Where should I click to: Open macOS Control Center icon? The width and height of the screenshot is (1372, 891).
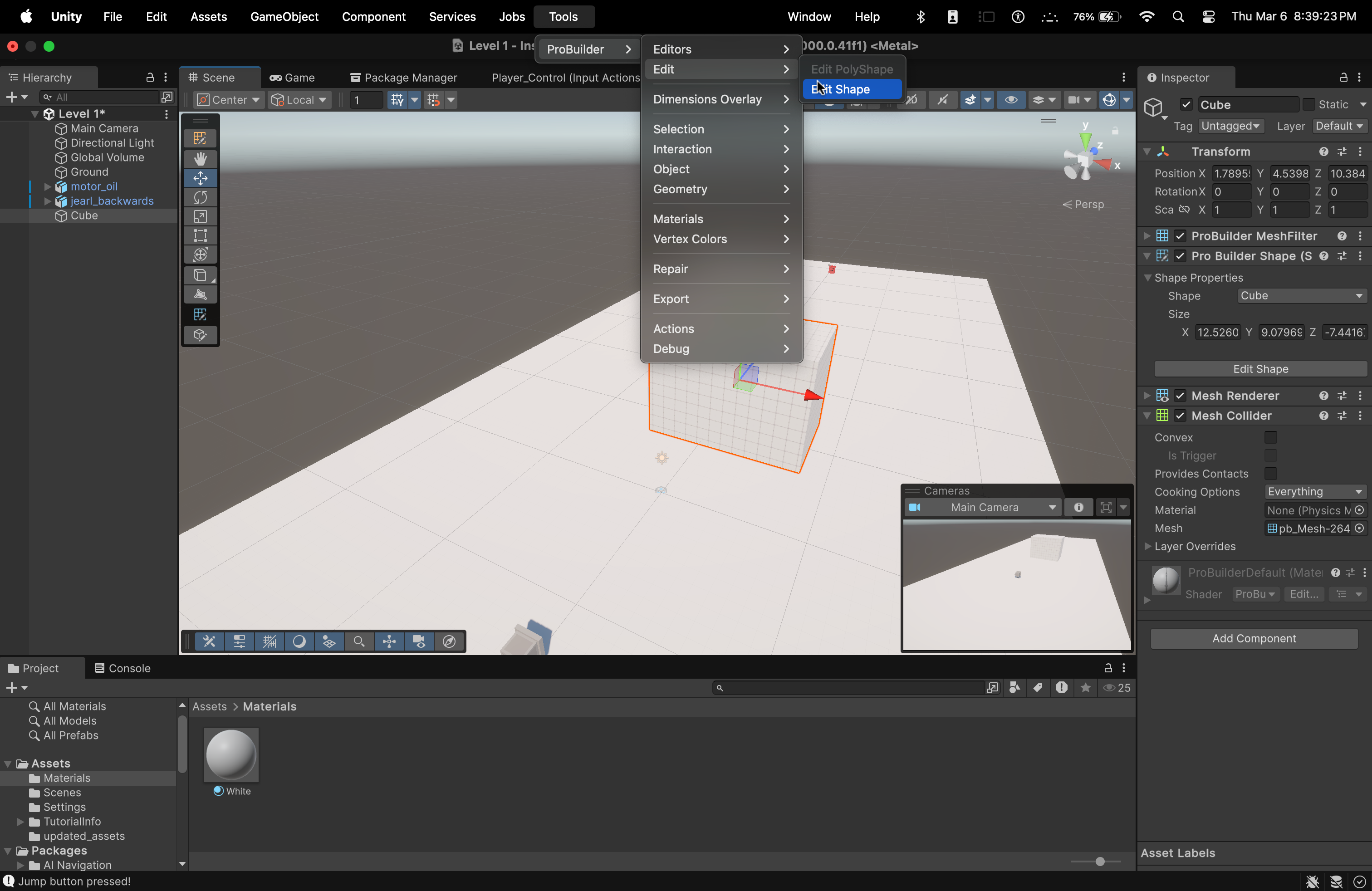(x=1208, y=17)
